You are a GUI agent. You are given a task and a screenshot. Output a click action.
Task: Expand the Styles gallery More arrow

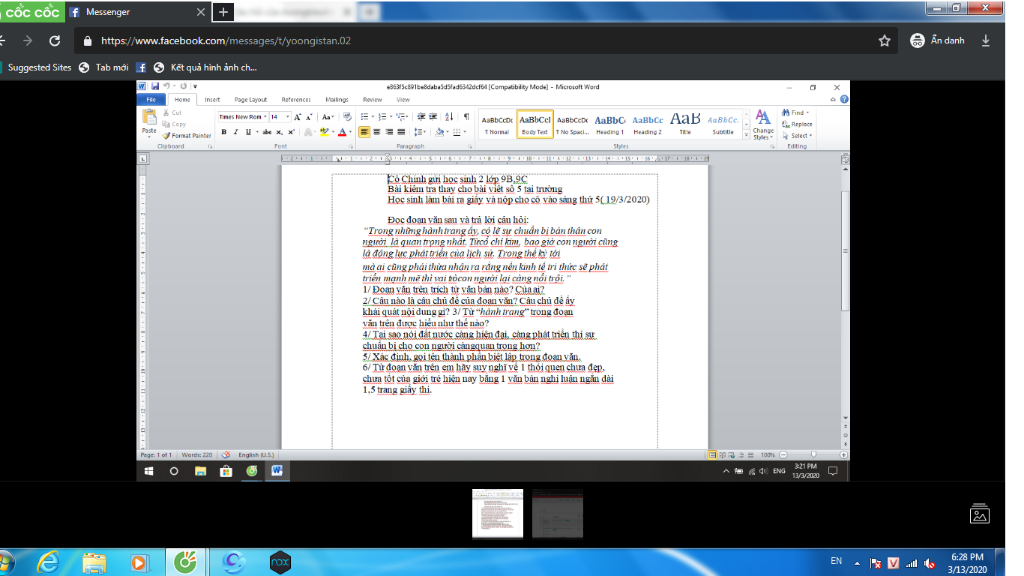click(746, 135)
